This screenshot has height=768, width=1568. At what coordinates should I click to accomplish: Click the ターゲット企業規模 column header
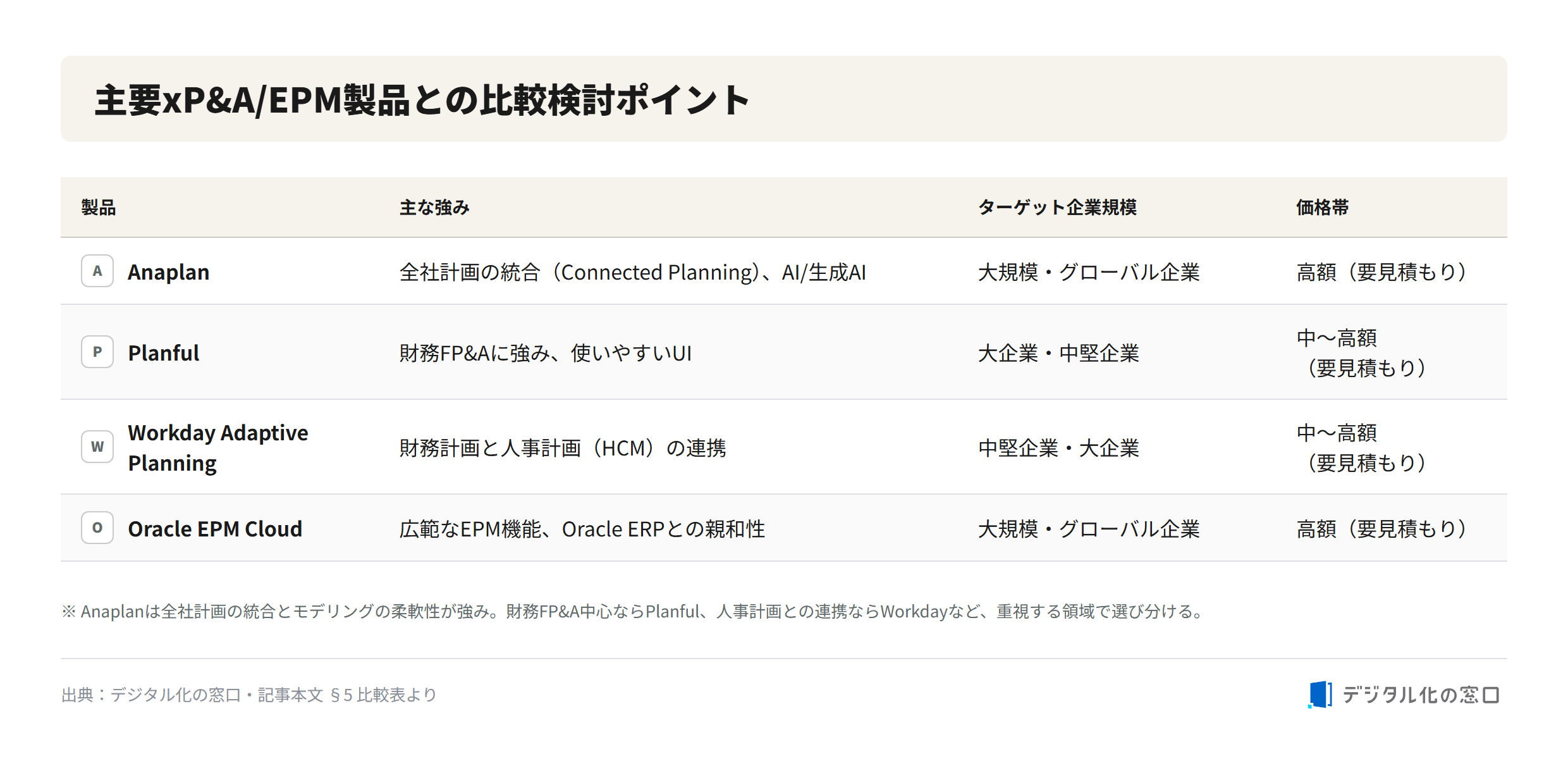(1057, 207)
